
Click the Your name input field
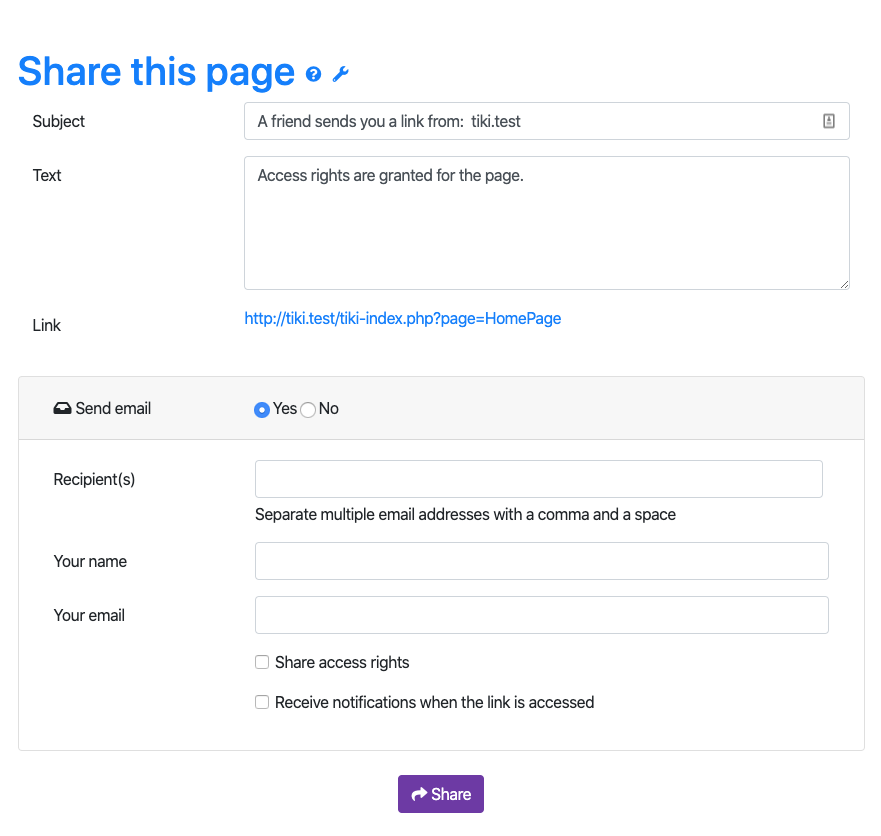tap(542, 561)
